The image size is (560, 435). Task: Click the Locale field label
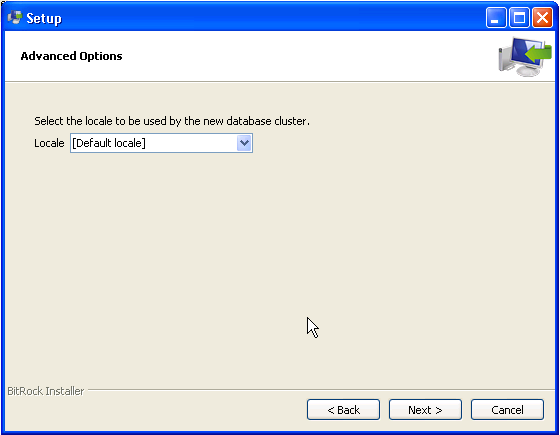(x=49, y=143)
